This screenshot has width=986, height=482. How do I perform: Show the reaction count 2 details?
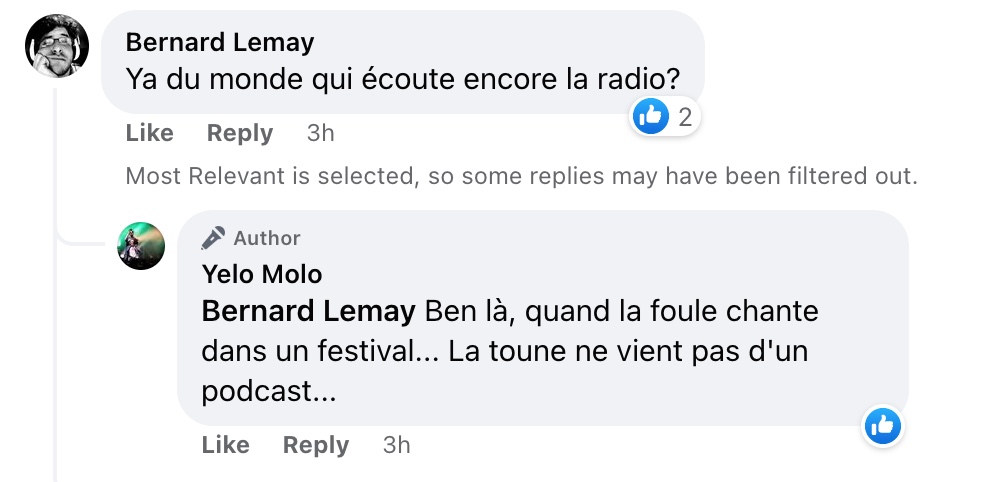pos(685,118)
